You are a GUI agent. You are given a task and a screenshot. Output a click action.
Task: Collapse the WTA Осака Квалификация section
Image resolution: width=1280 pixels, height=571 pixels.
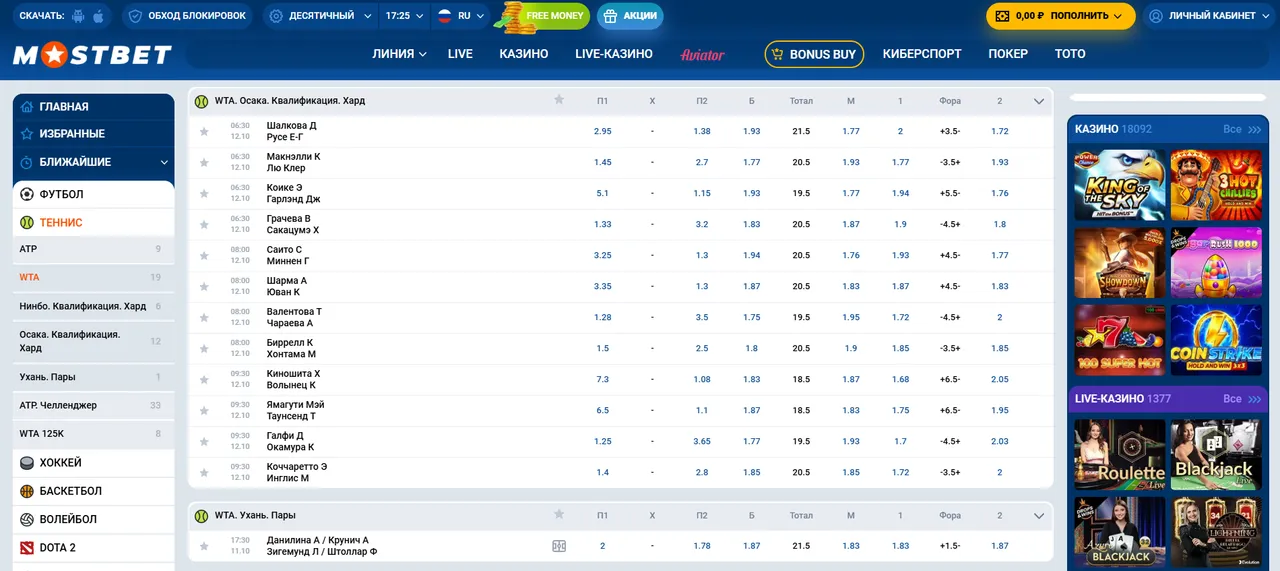[x=1039, y=101]
